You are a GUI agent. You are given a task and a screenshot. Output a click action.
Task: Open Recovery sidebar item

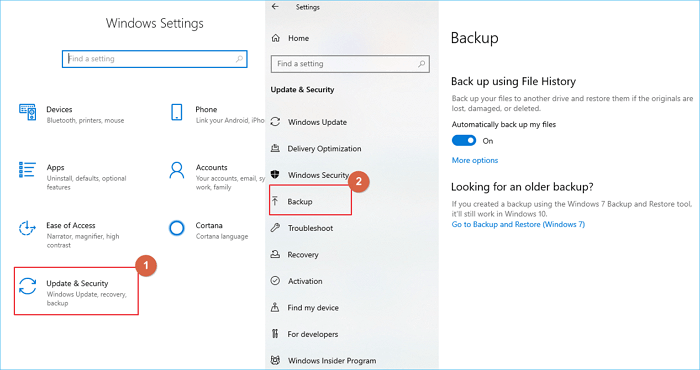pos(303,254)
